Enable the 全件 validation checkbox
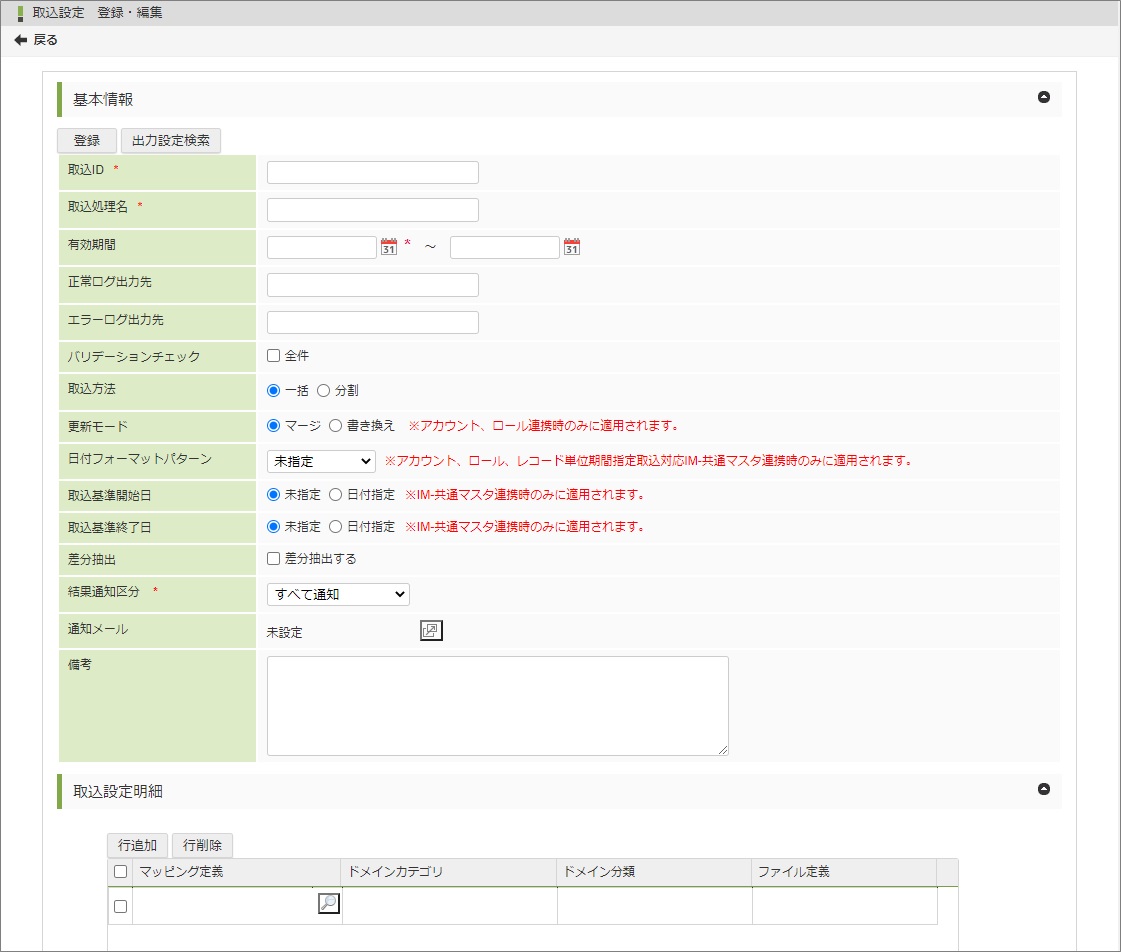This screenshot has height=952, width=1121. click(274, 355)
